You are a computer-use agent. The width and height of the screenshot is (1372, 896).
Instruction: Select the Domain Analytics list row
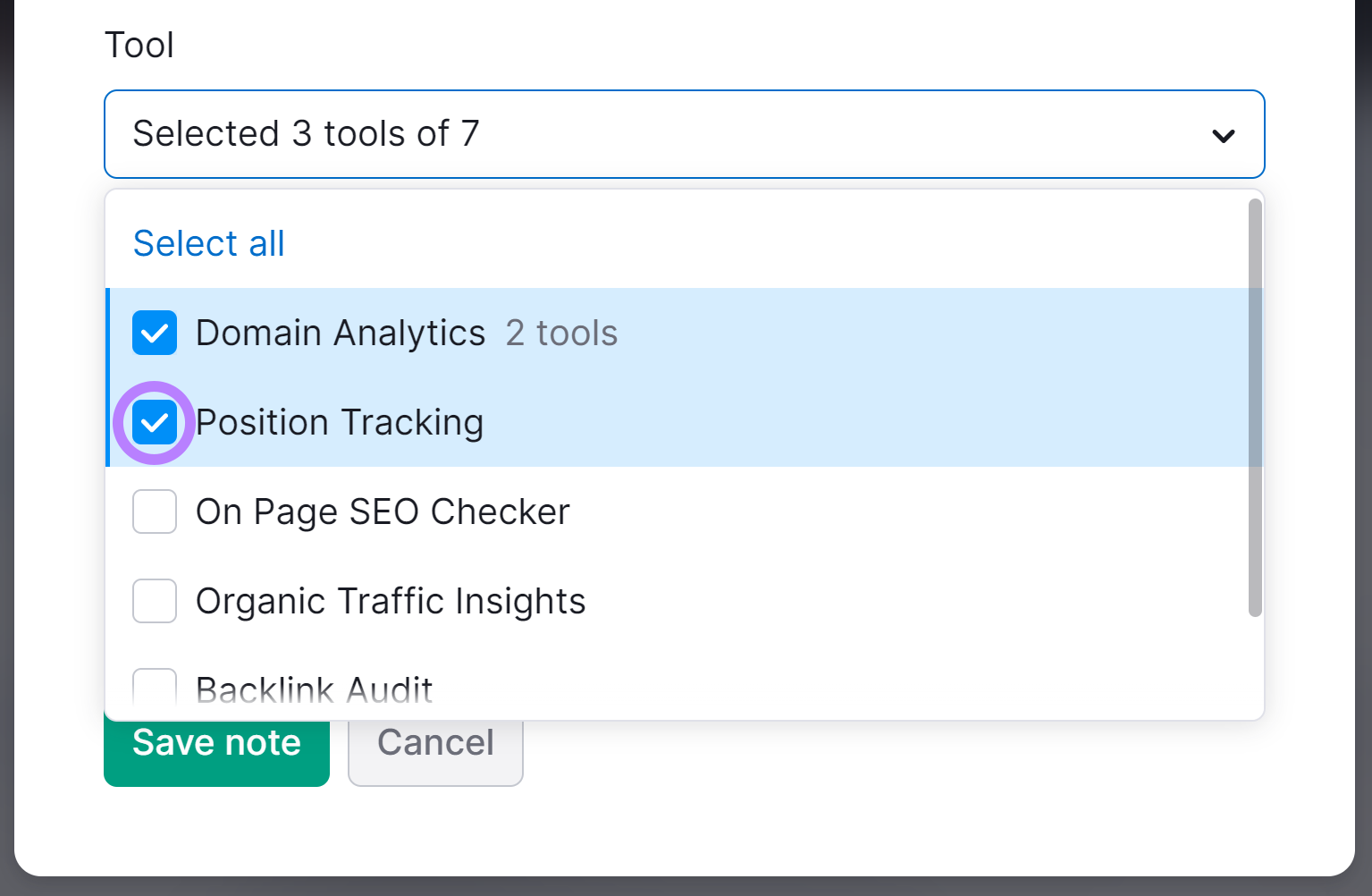[x=340, y=333]
